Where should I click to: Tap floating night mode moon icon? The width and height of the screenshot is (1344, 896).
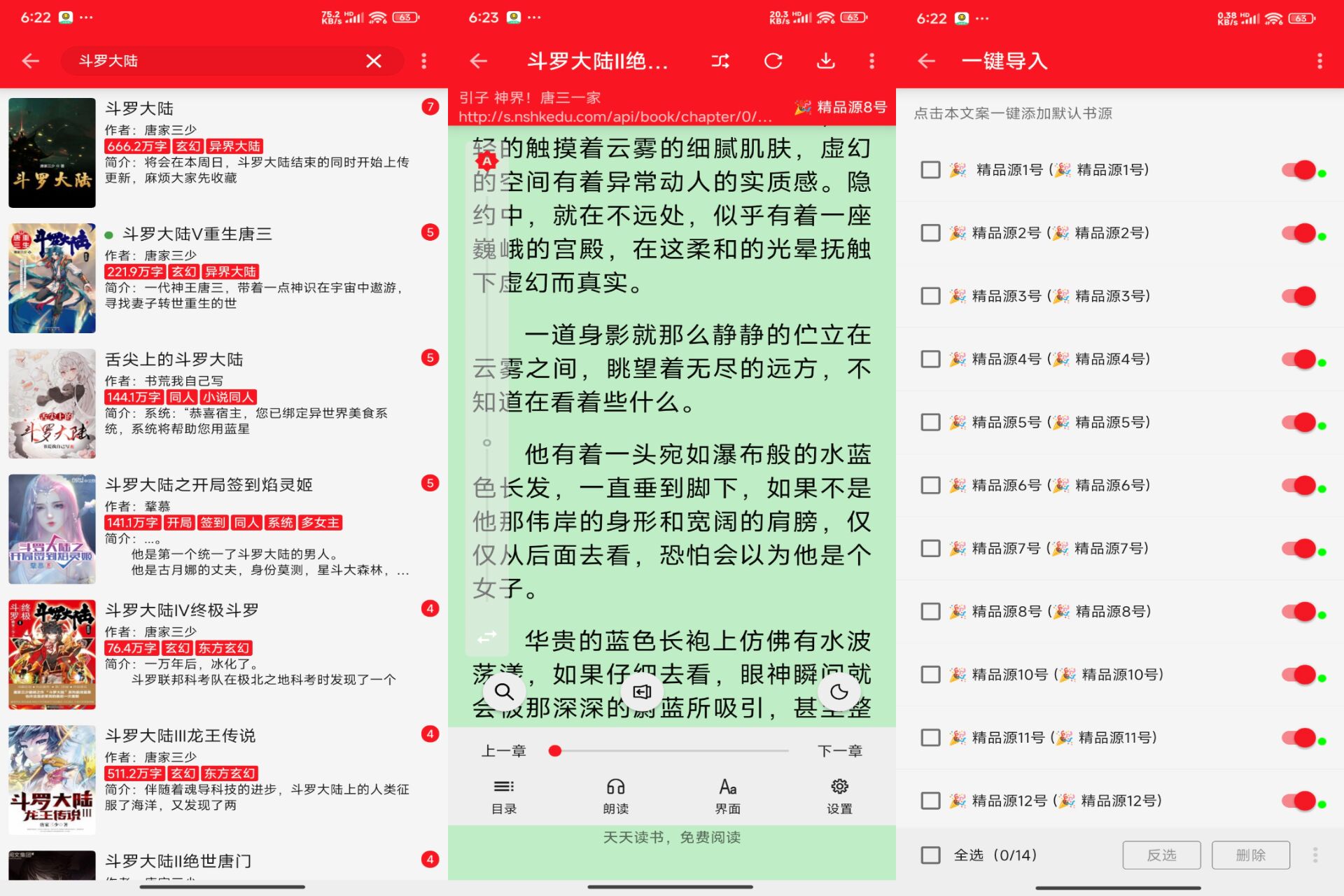[x=839, y=692]
